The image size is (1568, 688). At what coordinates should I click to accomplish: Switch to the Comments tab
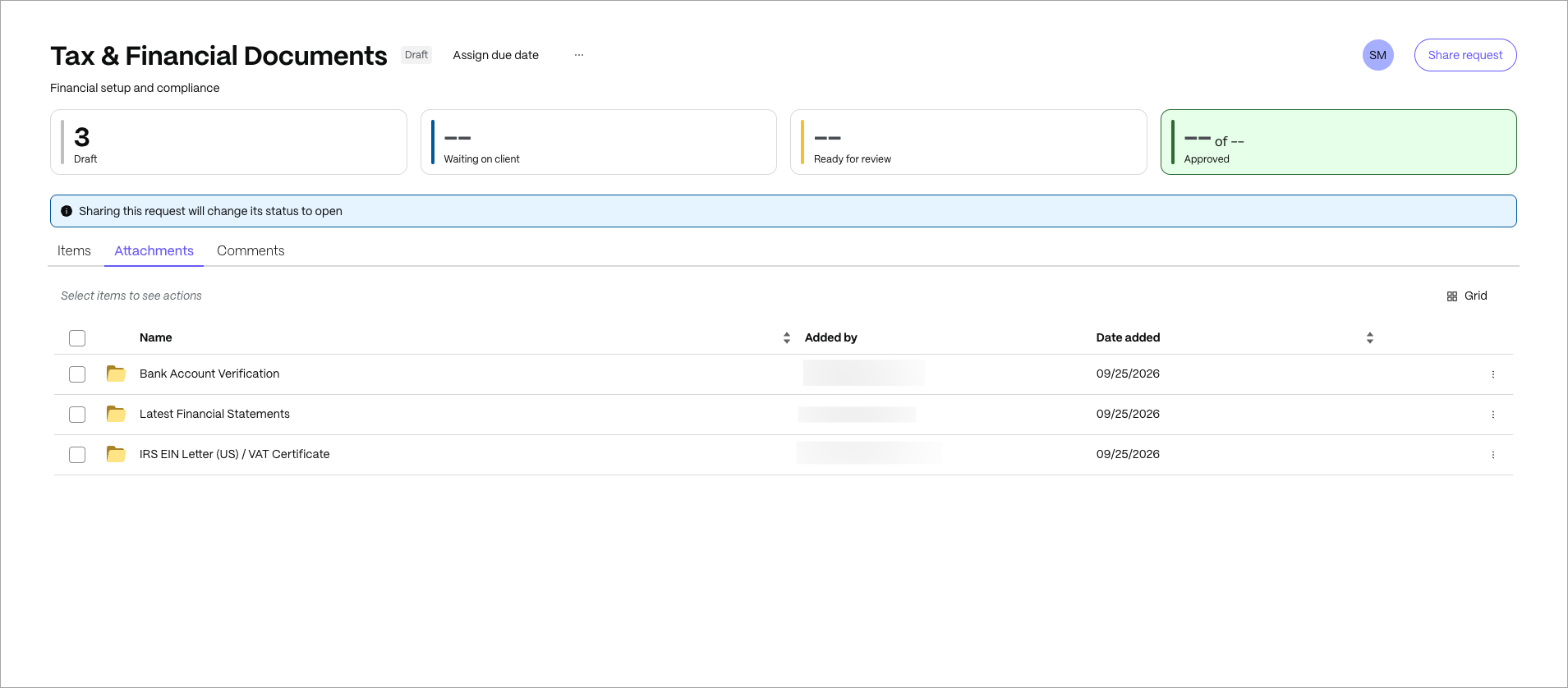coord(251,250)
